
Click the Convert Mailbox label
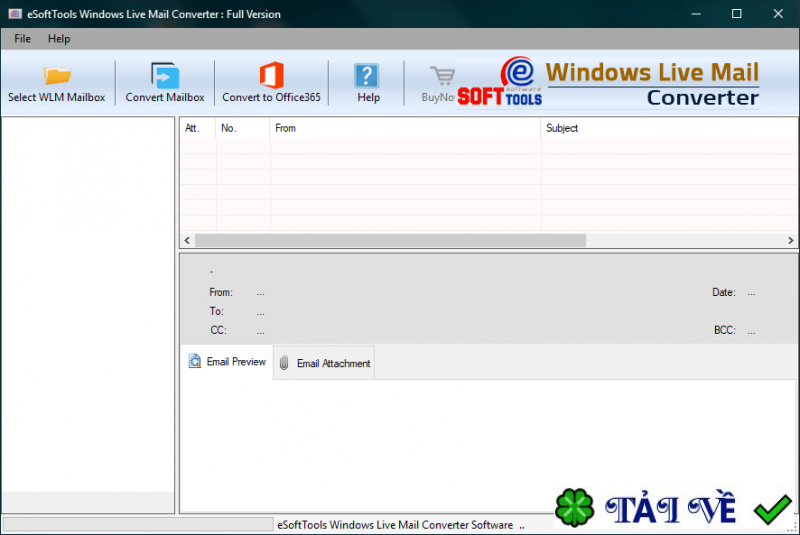pos(165,97)
